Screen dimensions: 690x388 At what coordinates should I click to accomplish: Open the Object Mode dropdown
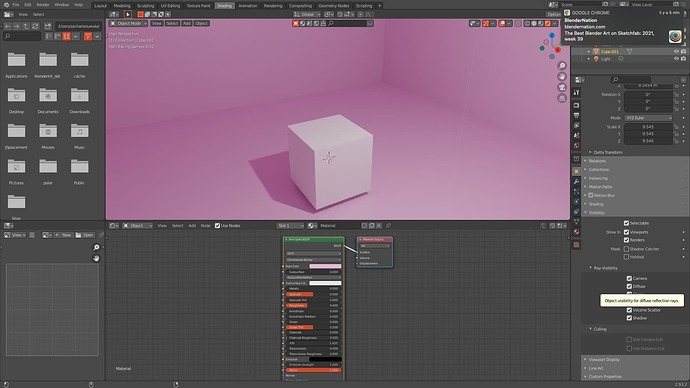128,23
